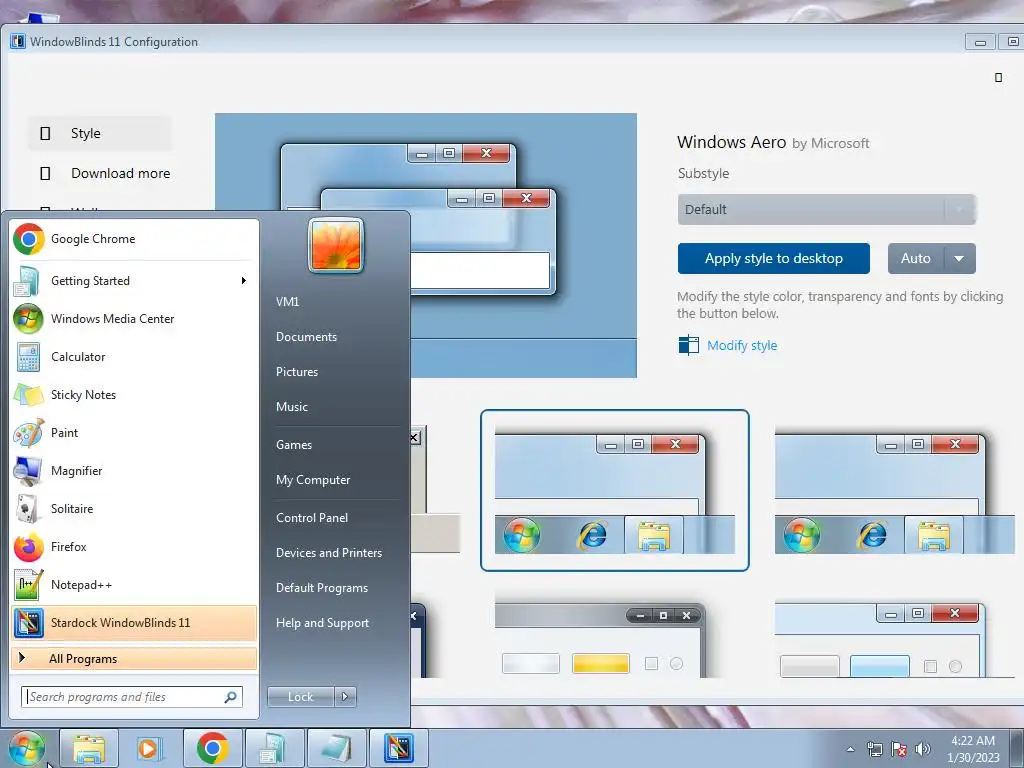
Task: Click Apply style to desktop button
Action: 774,259
